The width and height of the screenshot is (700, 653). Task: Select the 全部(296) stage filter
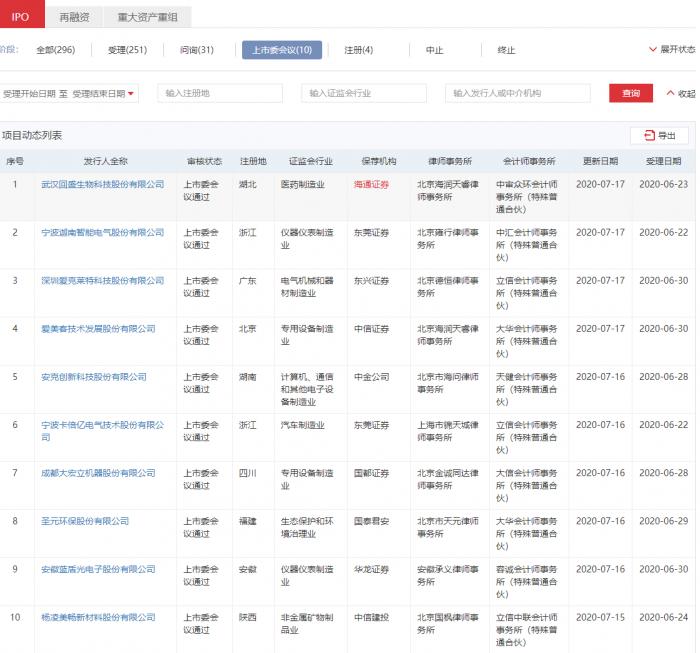point(55,50)
